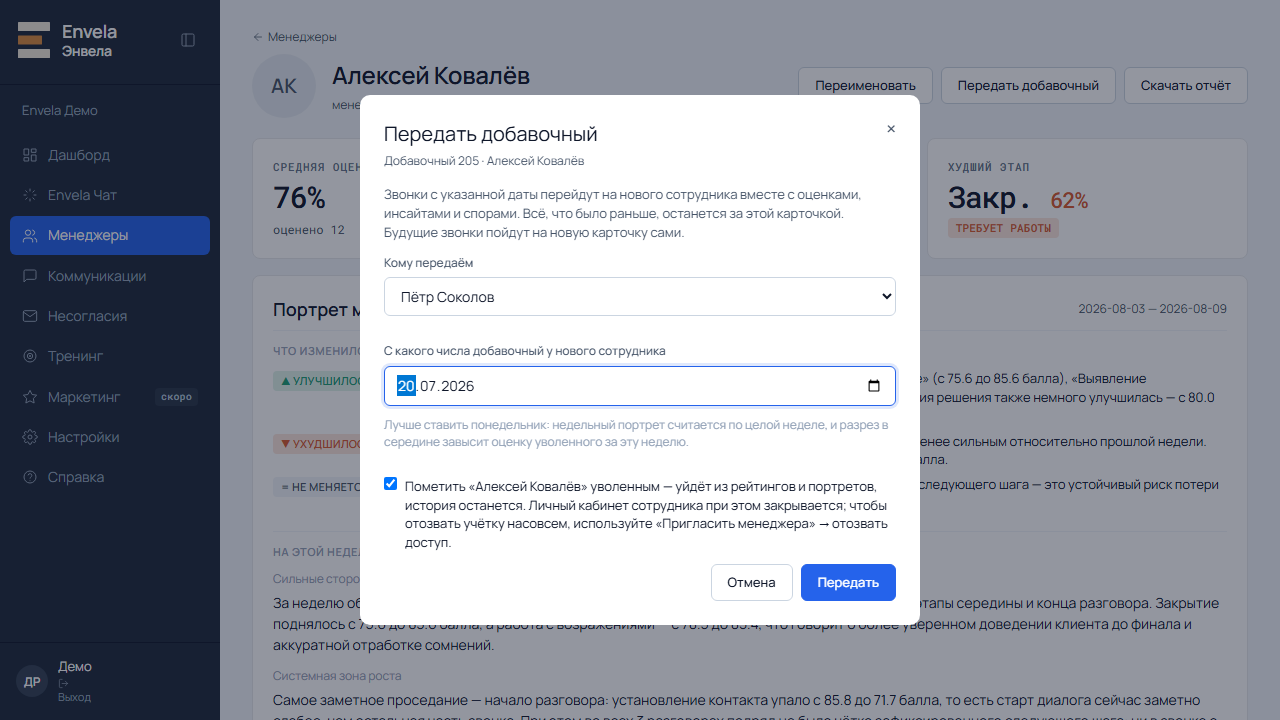Open Настройки via its gear icon
Viewport: 1280px width, 720px height.
point(30,437)
